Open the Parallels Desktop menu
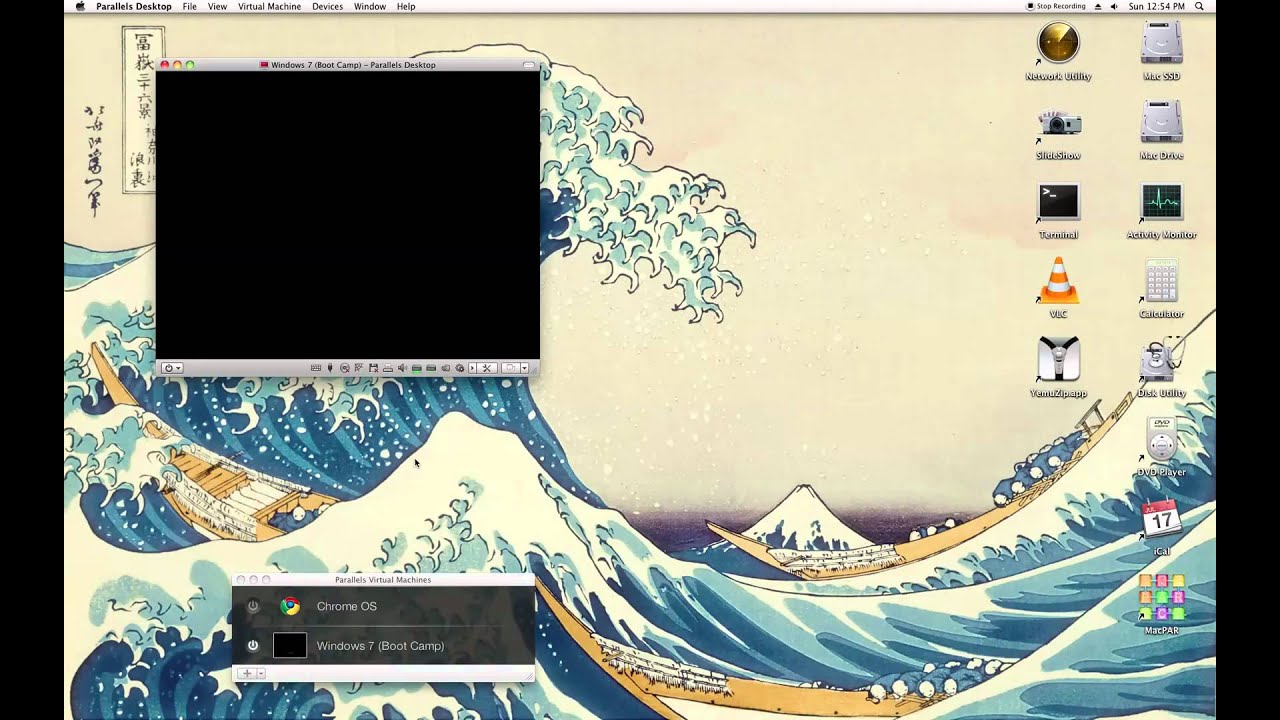1280x720 pixels. (134, 6)
